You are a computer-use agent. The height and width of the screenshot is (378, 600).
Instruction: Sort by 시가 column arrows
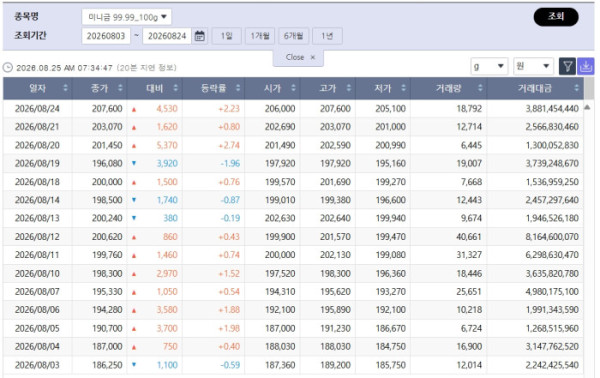(x=293, y=88)
